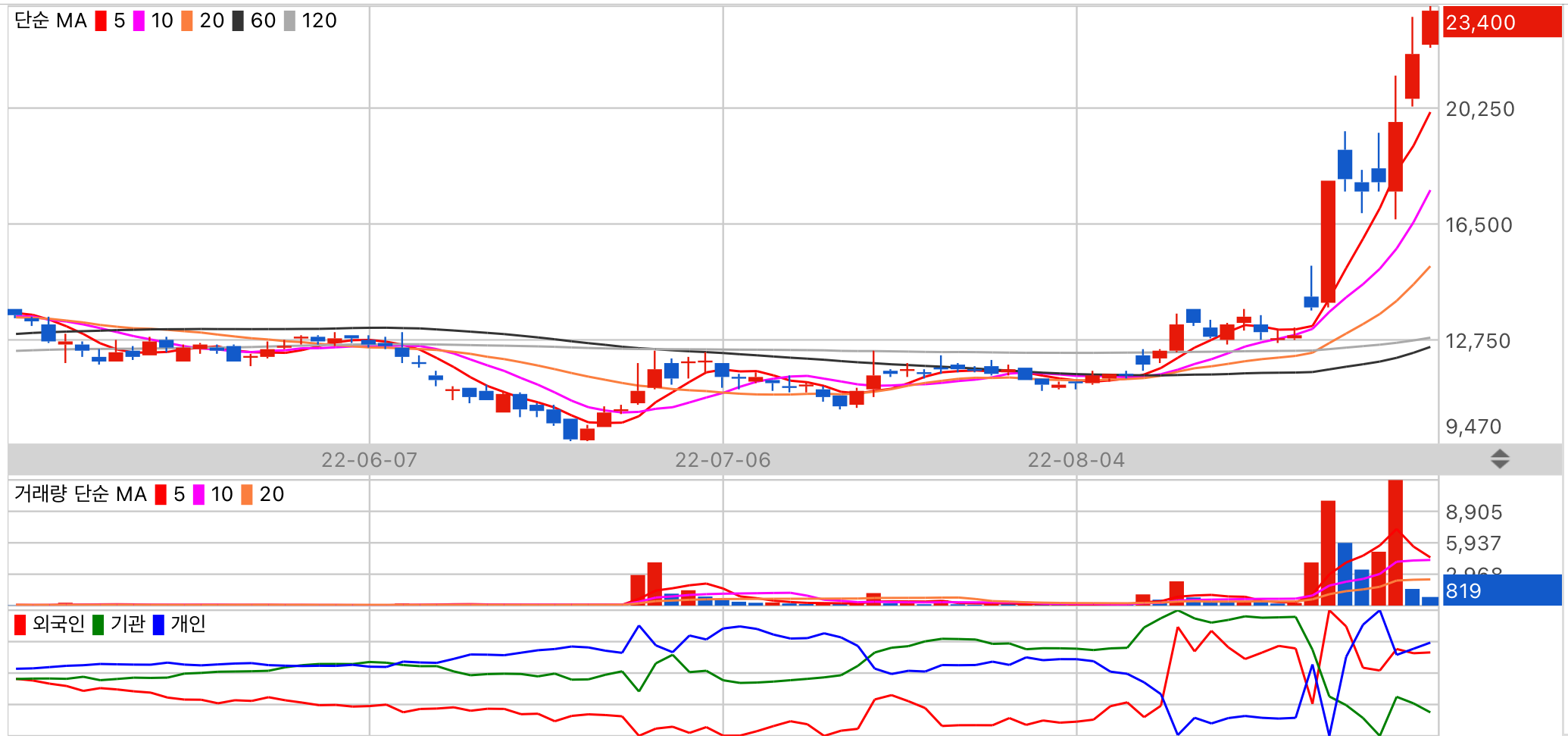
Task: Click the 22-08-04 date label
Action: point(1076,460)
